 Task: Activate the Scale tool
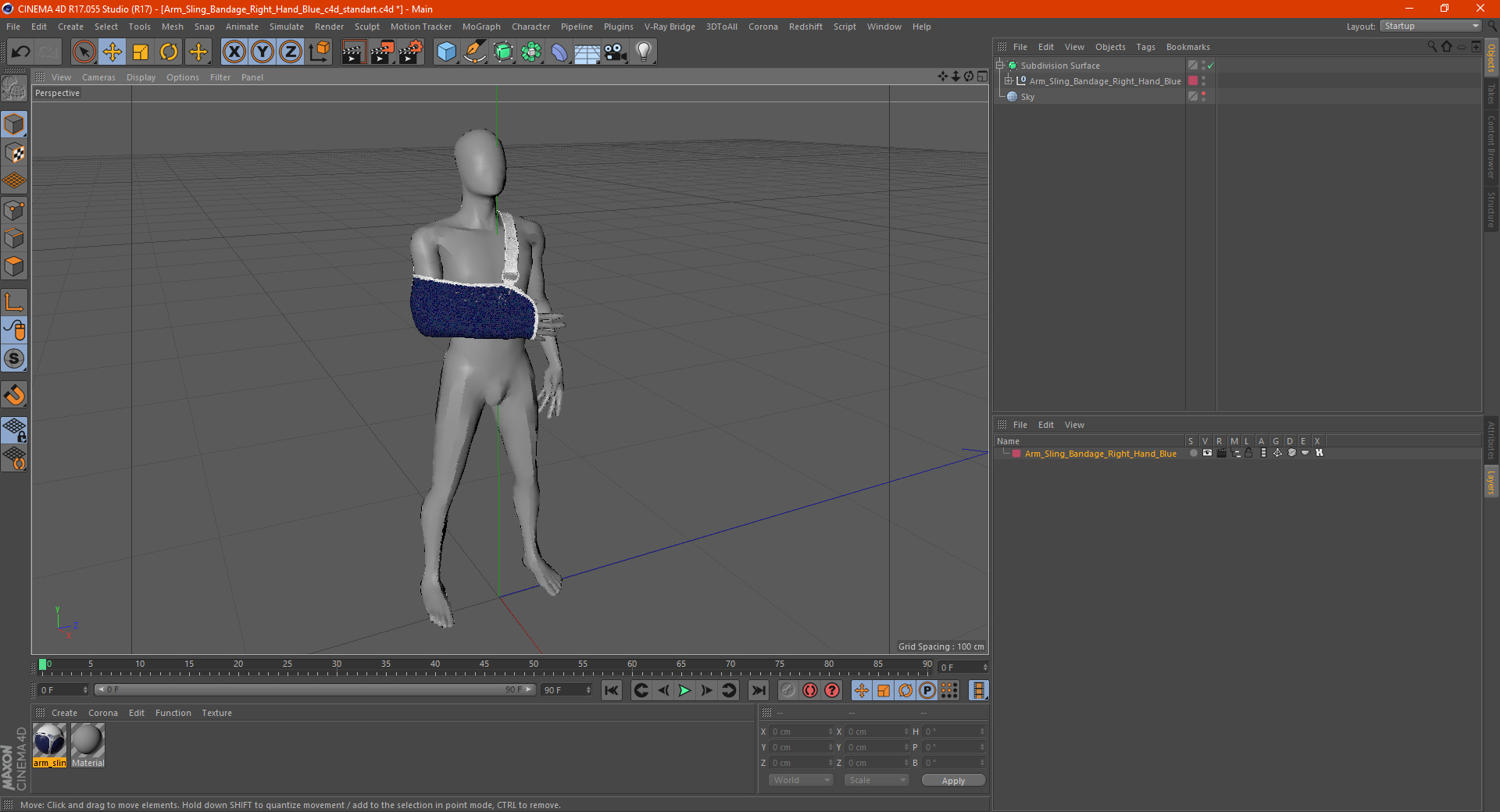(x=141, y=52)
